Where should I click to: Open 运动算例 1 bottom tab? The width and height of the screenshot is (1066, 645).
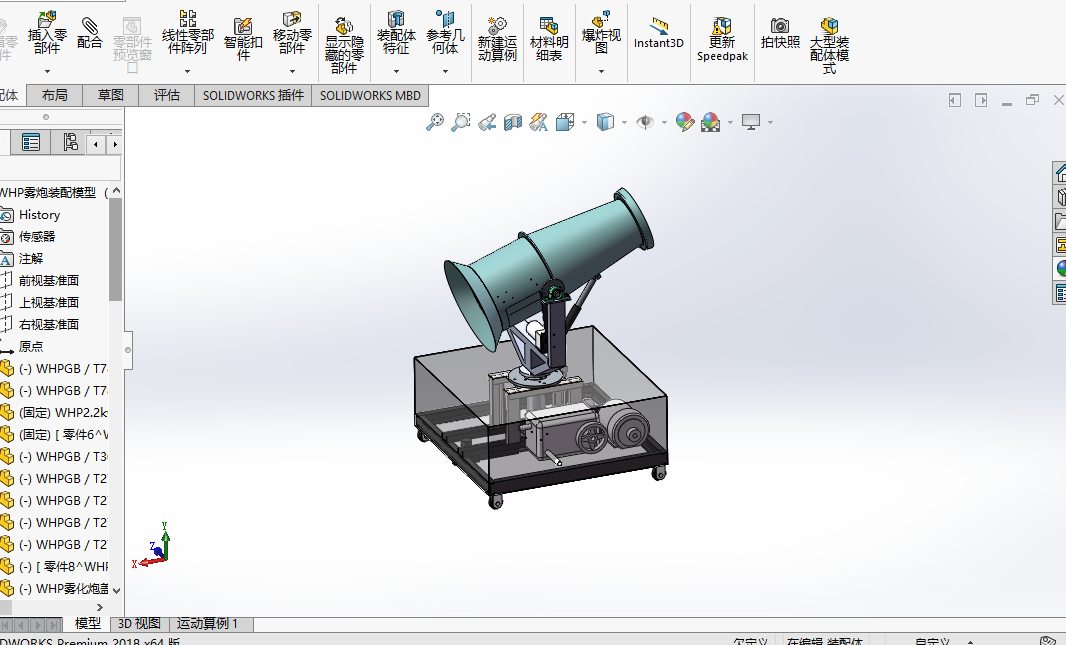(207, 623)
